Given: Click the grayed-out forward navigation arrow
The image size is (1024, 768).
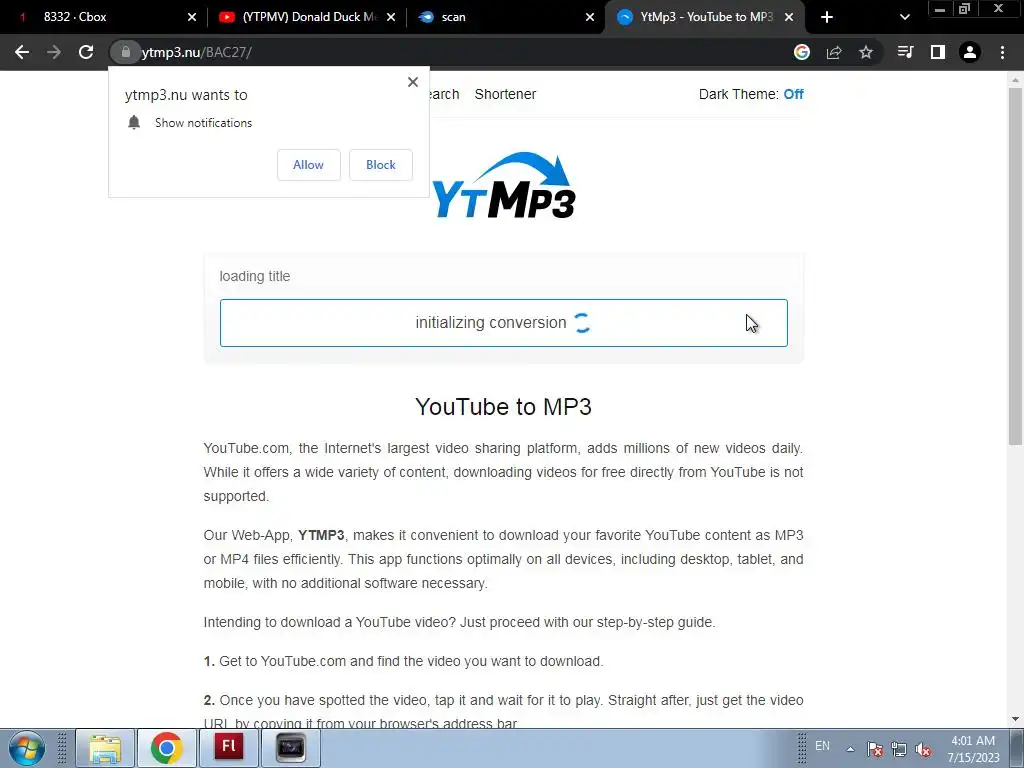Looking at the screenshot, I should (54, 52).
